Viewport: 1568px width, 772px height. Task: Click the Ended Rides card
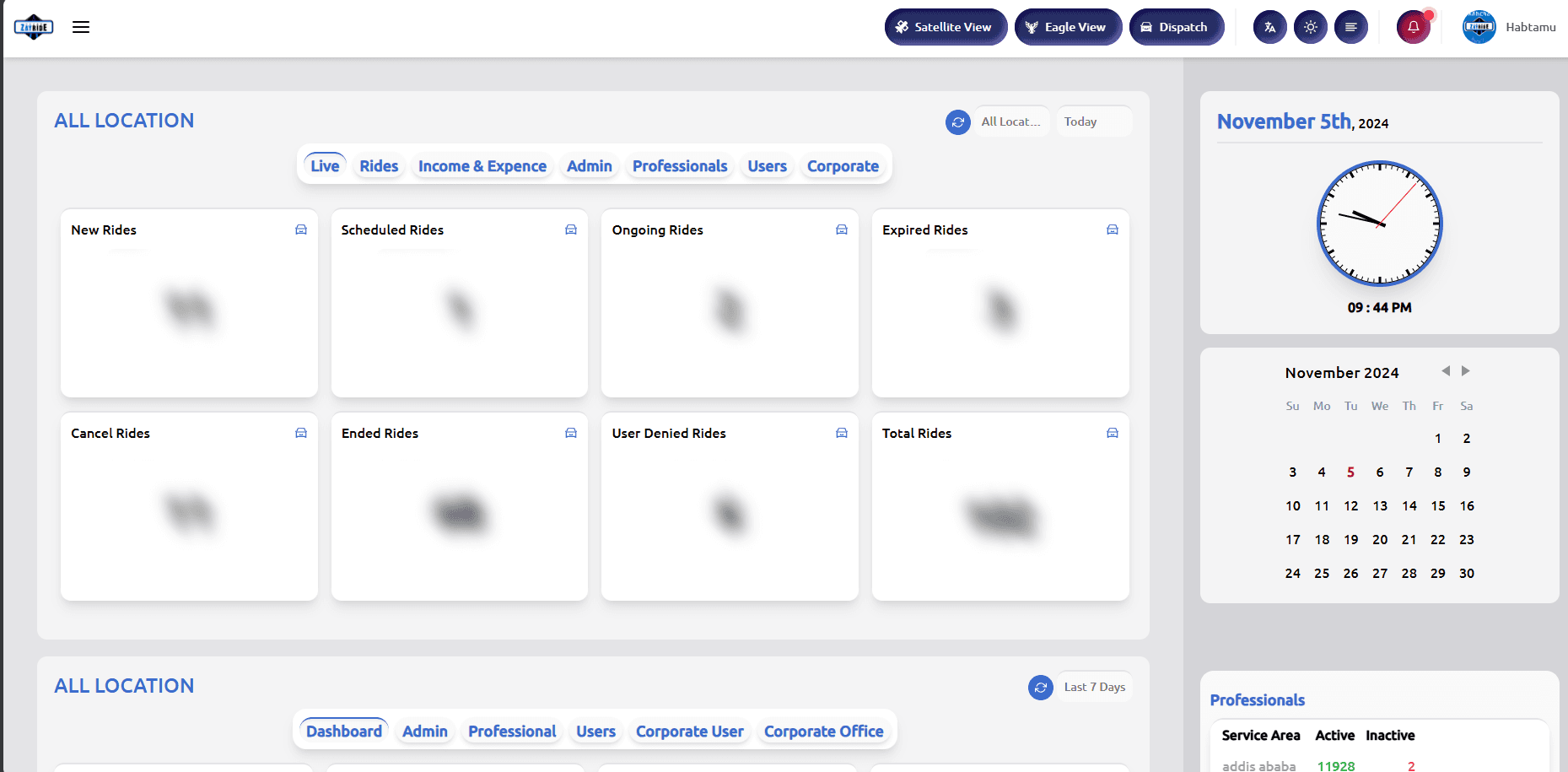point(460,507)
